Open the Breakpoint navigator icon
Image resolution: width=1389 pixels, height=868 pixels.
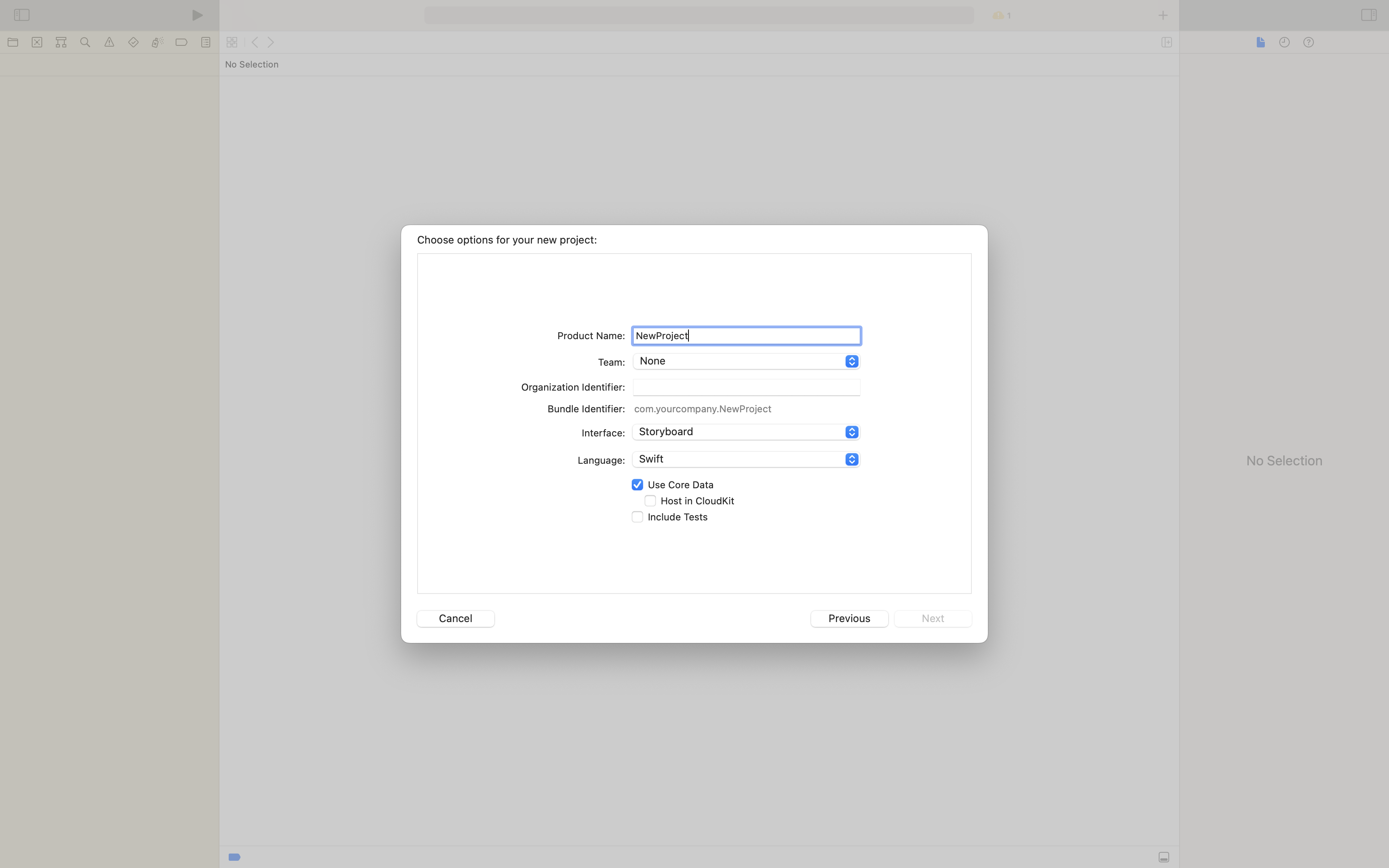click(x=181, y=43)
